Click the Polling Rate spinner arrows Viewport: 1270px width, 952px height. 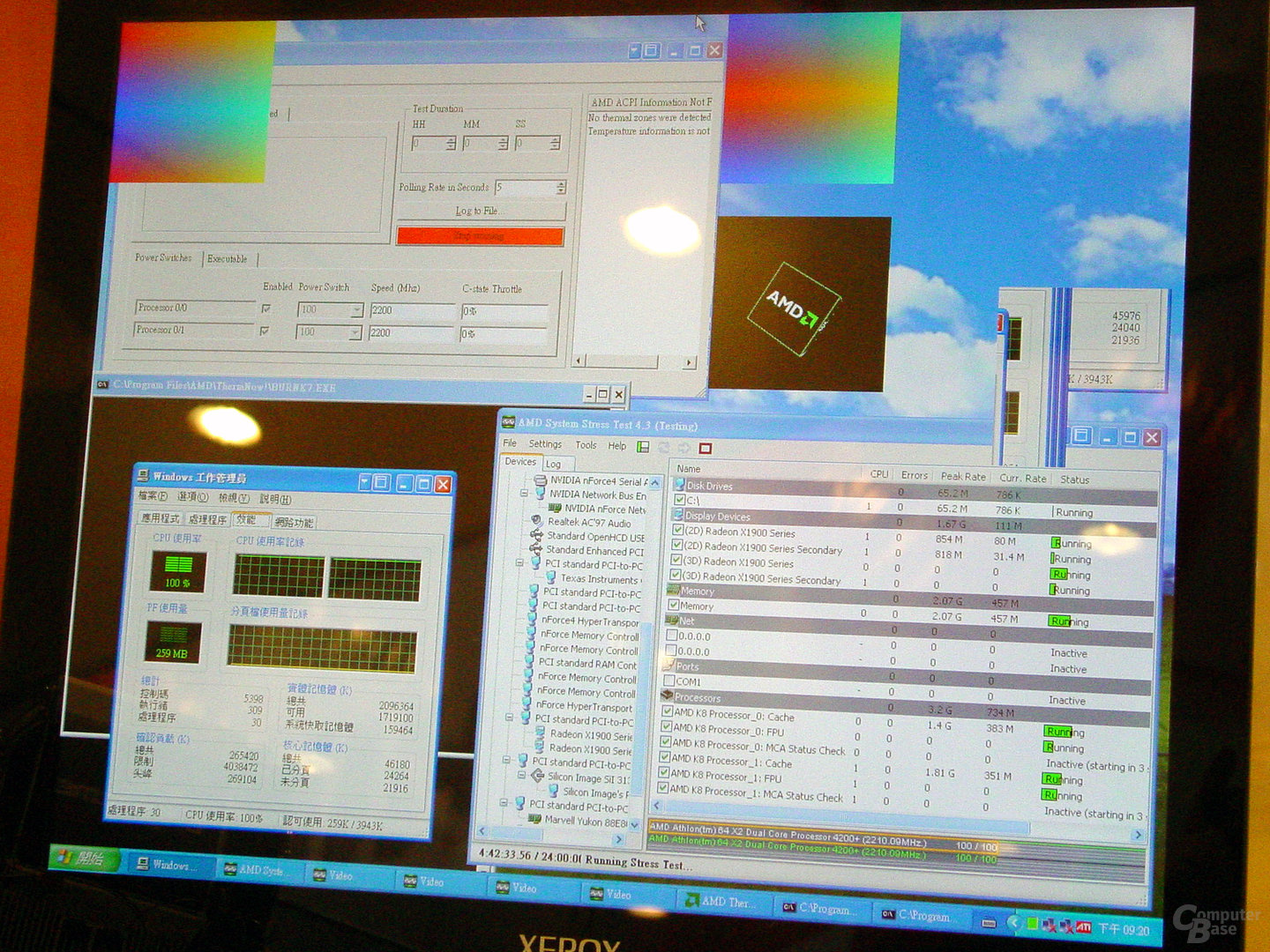[x=561, y=188]
